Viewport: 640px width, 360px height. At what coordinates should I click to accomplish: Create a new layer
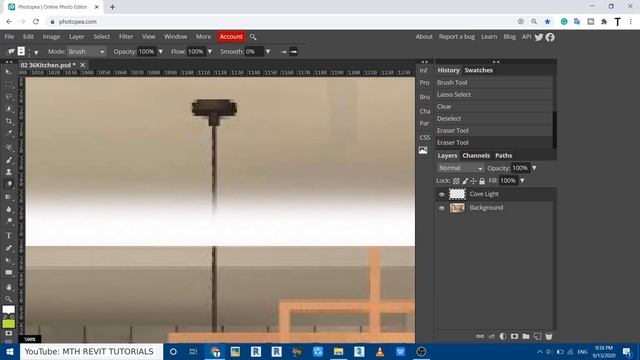[537, 336]
